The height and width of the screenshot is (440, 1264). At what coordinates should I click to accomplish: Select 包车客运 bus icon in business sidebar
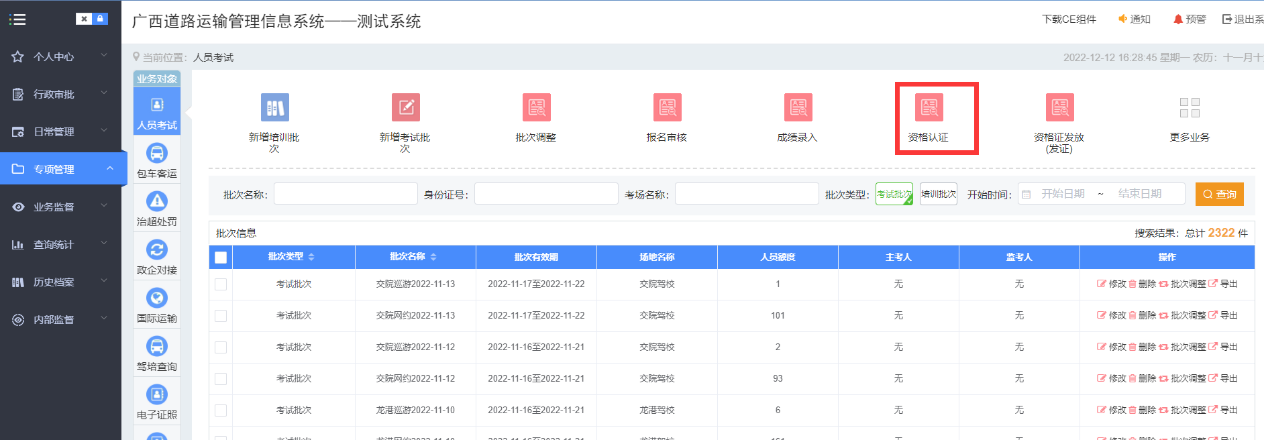click(x=157, y=153)
